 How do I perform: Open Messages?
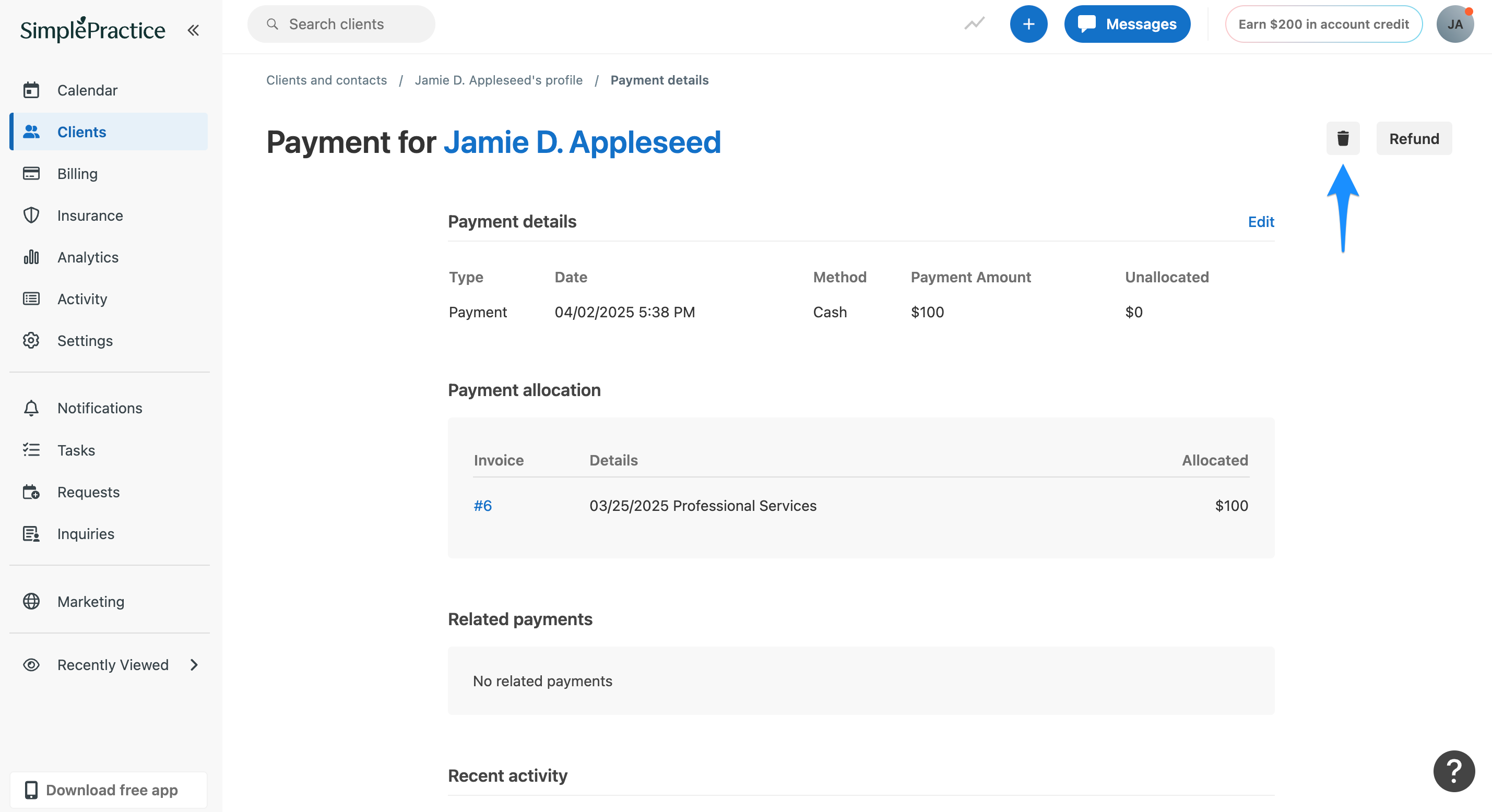(x=1127, y=25)
